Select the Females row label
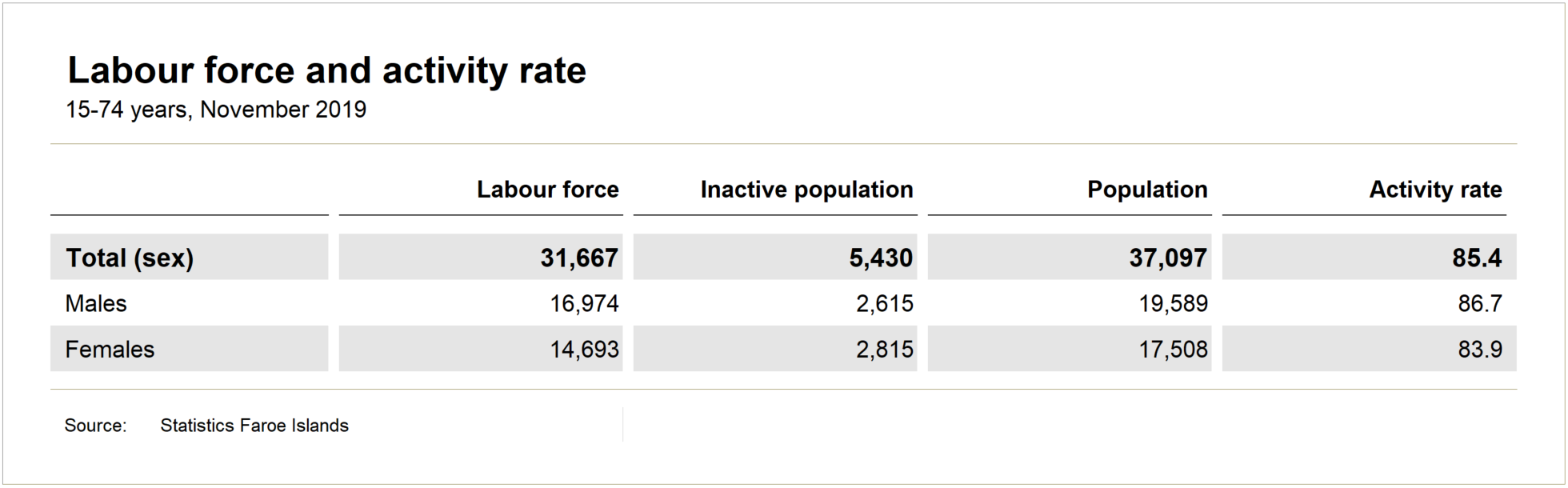1568x488 pixels. (x=110, y=350)
